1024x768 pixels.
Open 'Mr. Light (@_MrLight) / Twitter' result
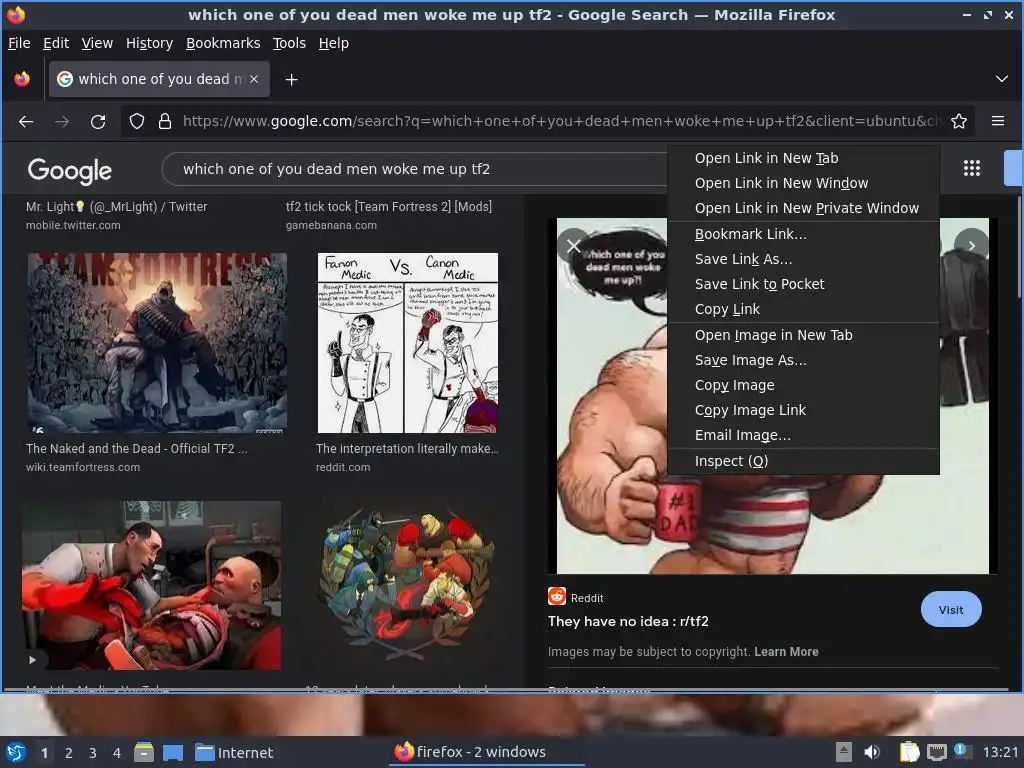(x=116, y=206)
